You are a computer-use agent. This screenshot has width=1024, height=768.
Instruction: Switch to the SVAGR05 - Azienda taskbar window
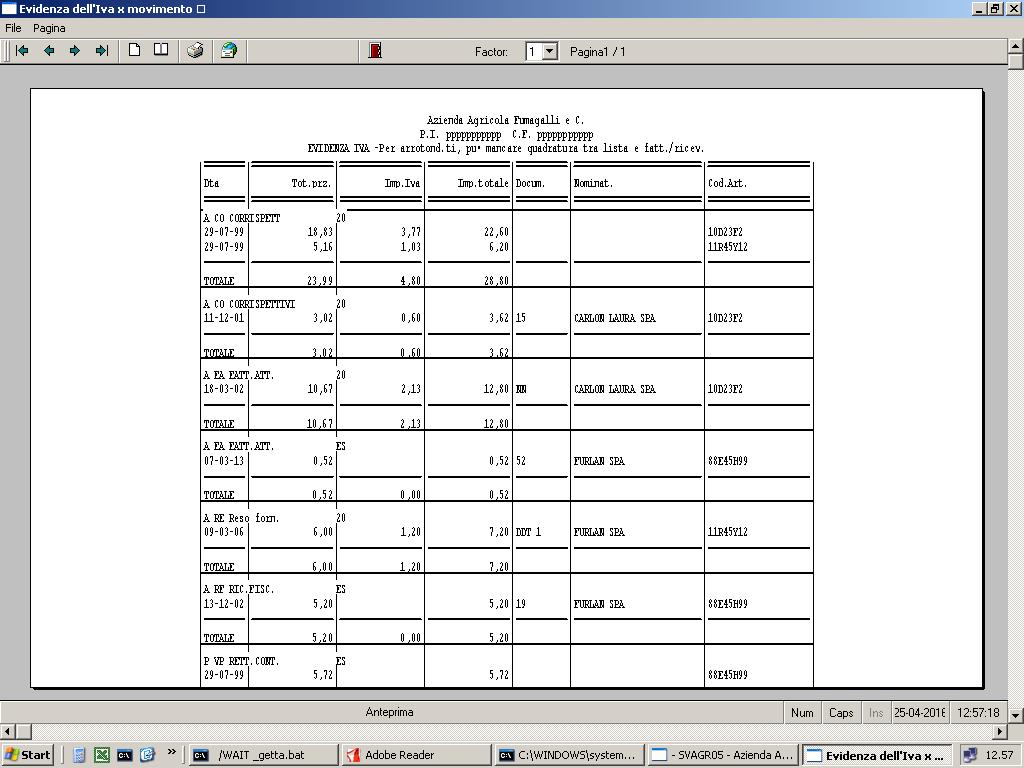pos(723,755)
